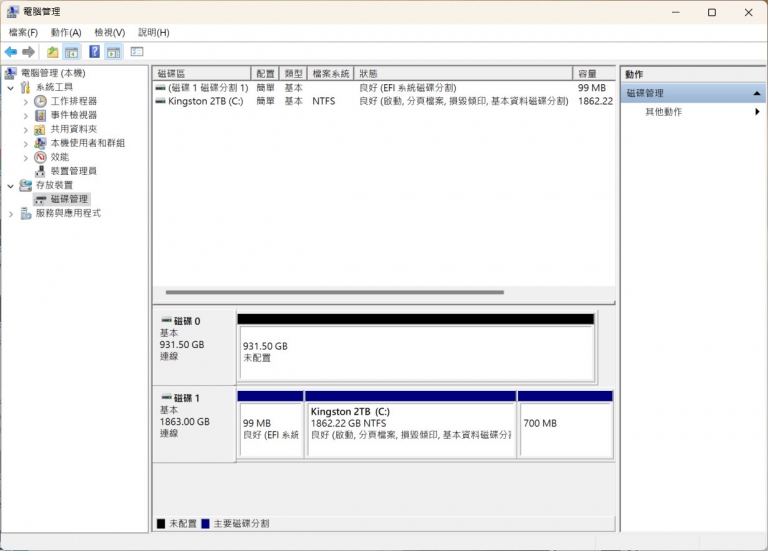Viewport: 768px width, 551px height.
Task: Sort by the 磁碟區 column header
Action: [x=202, y=73]
